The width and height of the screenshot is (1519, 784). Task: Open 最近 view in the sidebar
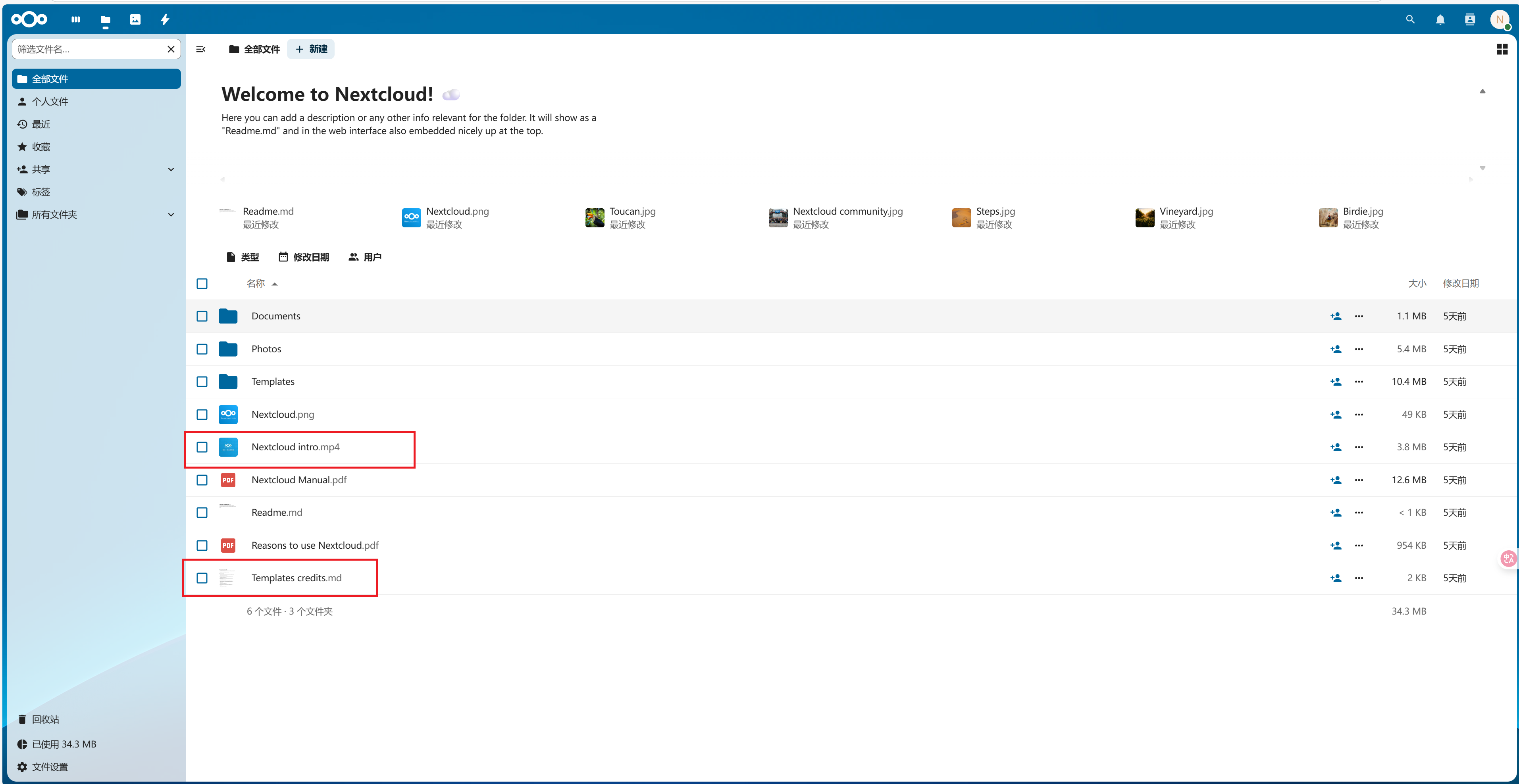click(x=41, y=124)
